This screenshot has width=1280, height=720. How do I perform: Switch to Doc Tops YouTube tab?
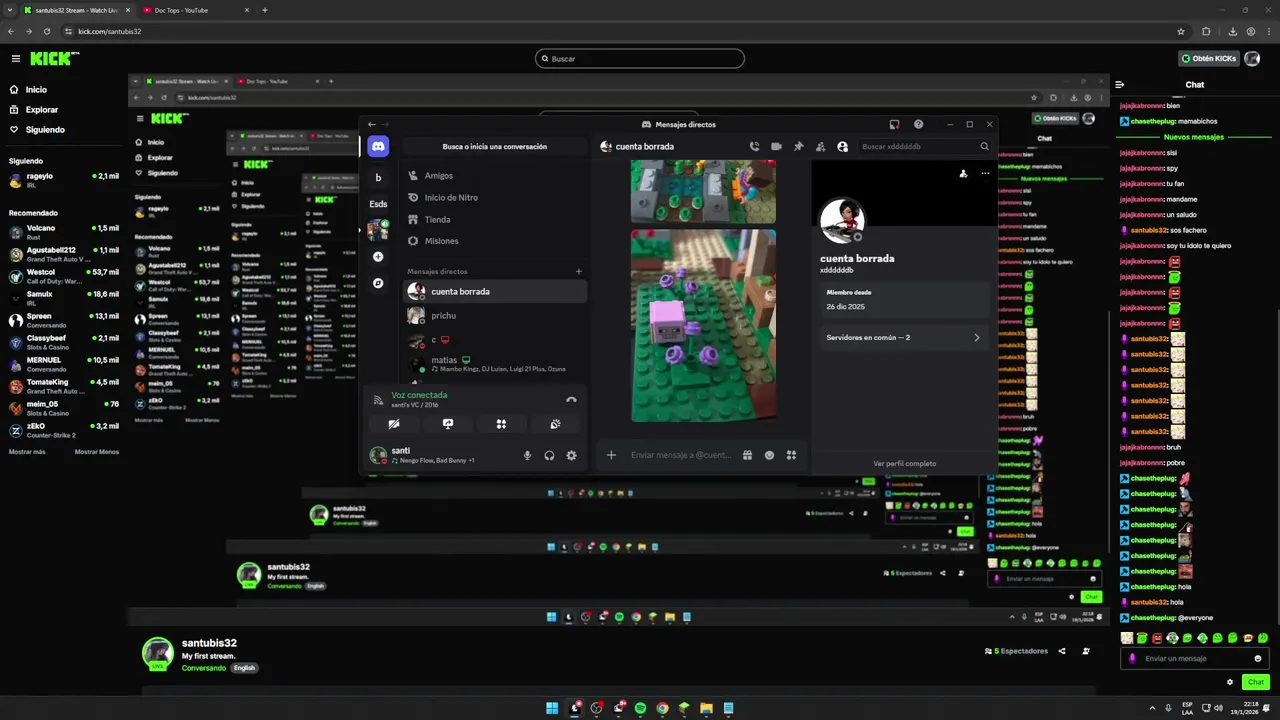click(x=195, y=10)
